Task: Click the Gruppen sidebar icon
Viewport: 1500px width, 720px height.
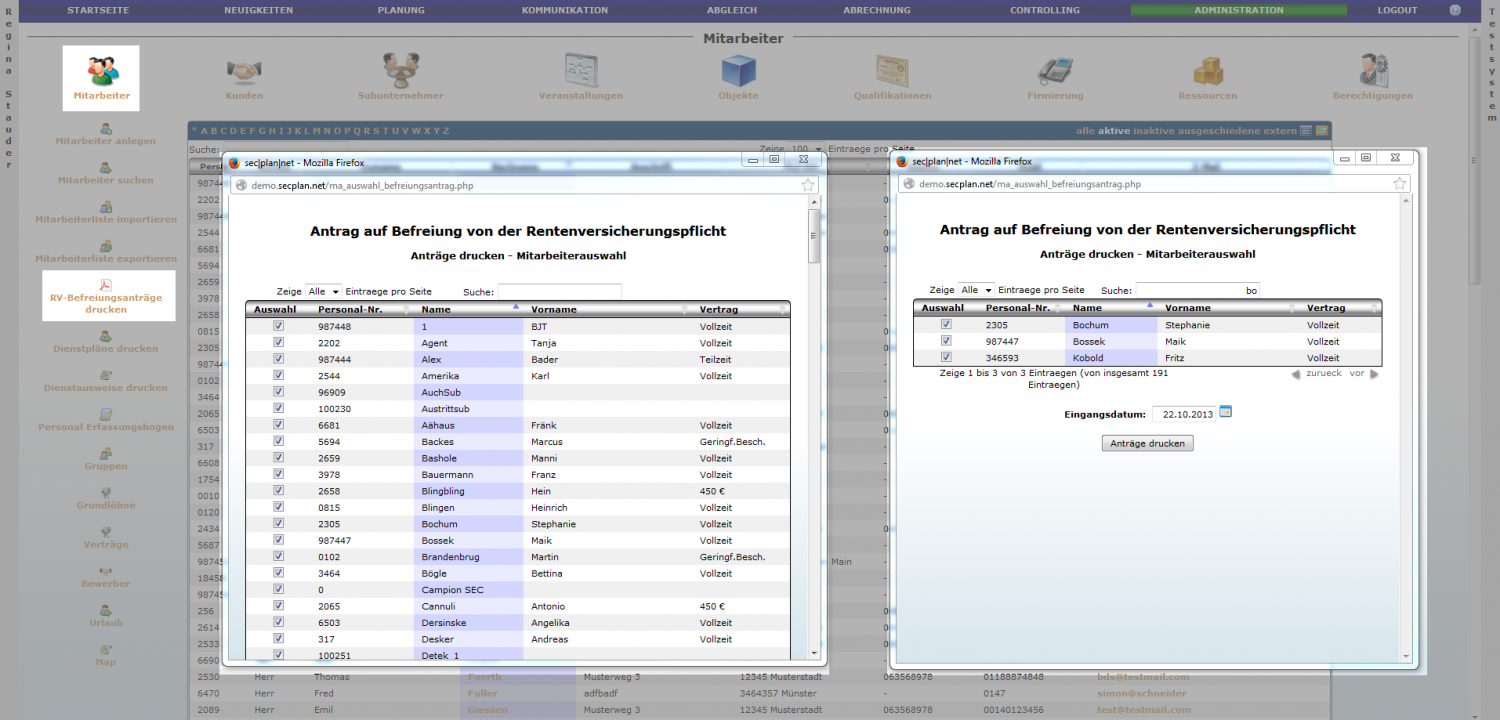Action: click(106, 453)
